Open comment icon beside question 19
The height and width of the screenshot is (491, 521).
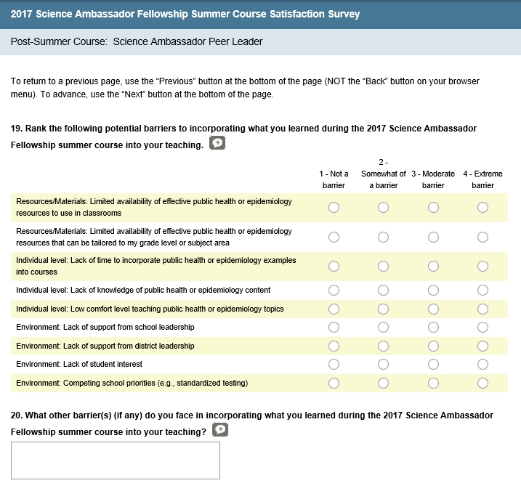[217, 143]
